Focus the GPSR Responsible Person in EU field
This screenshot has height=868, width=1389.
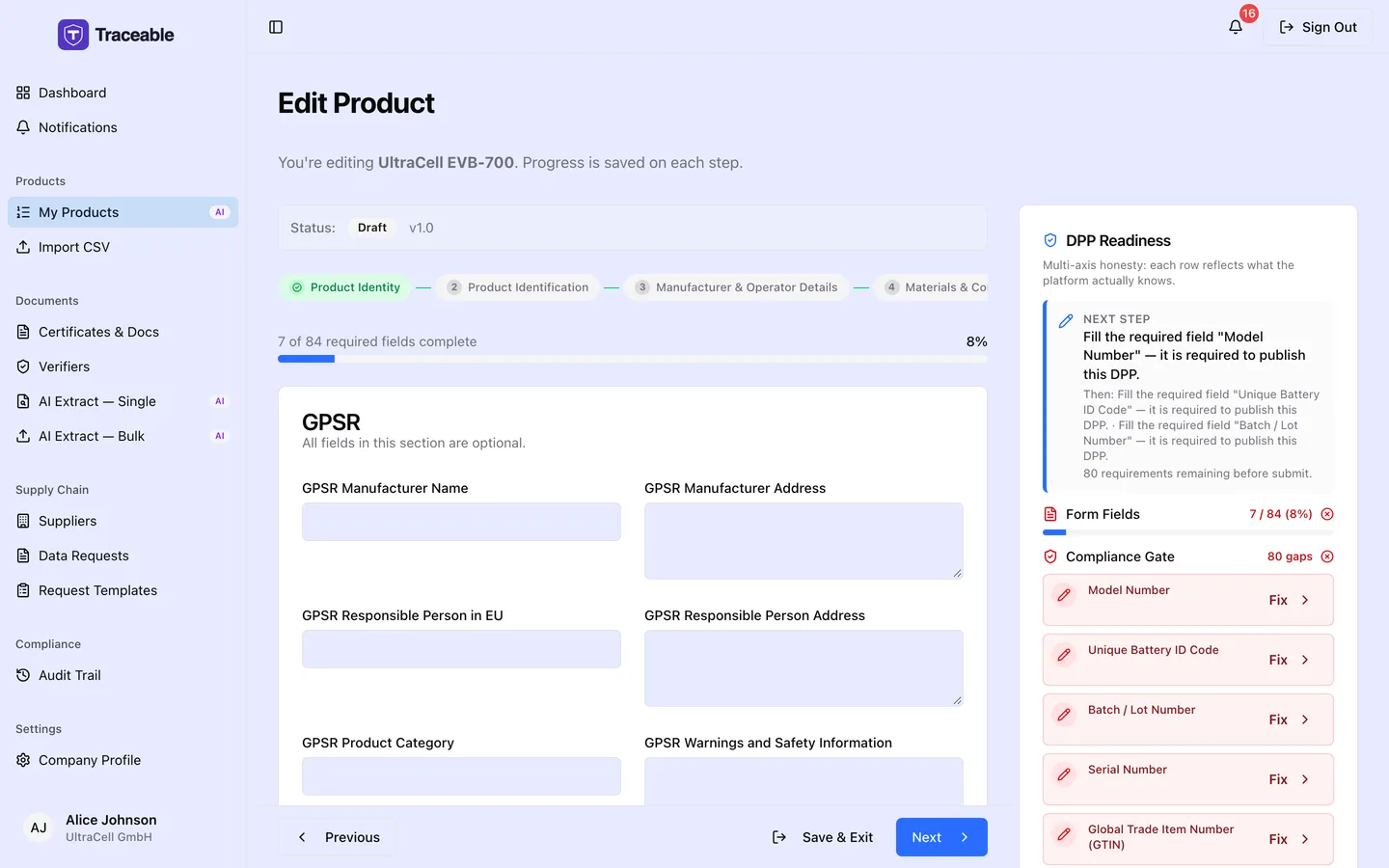(461, 649)
